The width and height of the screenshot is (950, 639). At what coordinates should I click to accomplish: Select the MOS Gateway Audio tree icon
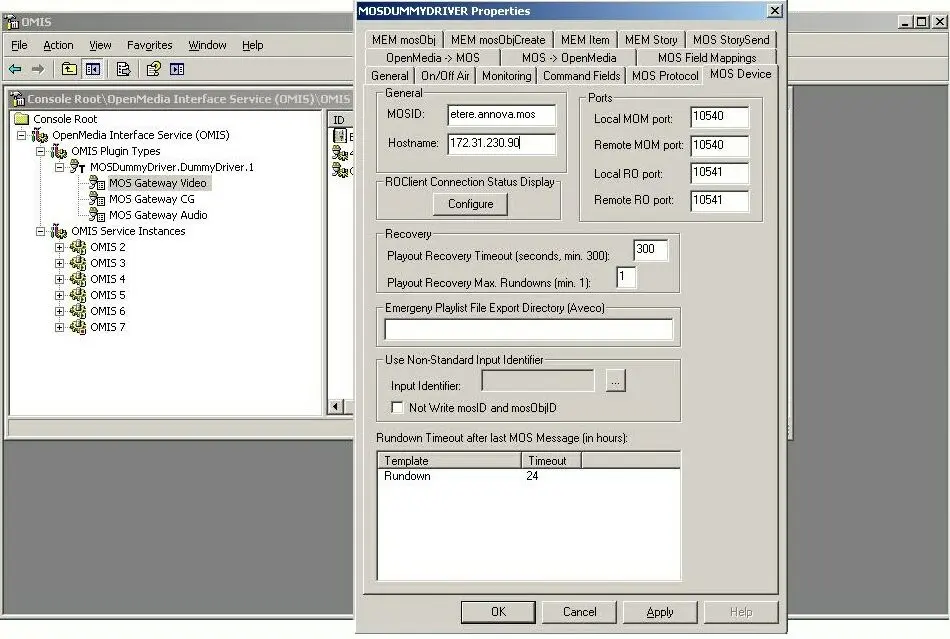pyautogui.click(x=97, y=215)
